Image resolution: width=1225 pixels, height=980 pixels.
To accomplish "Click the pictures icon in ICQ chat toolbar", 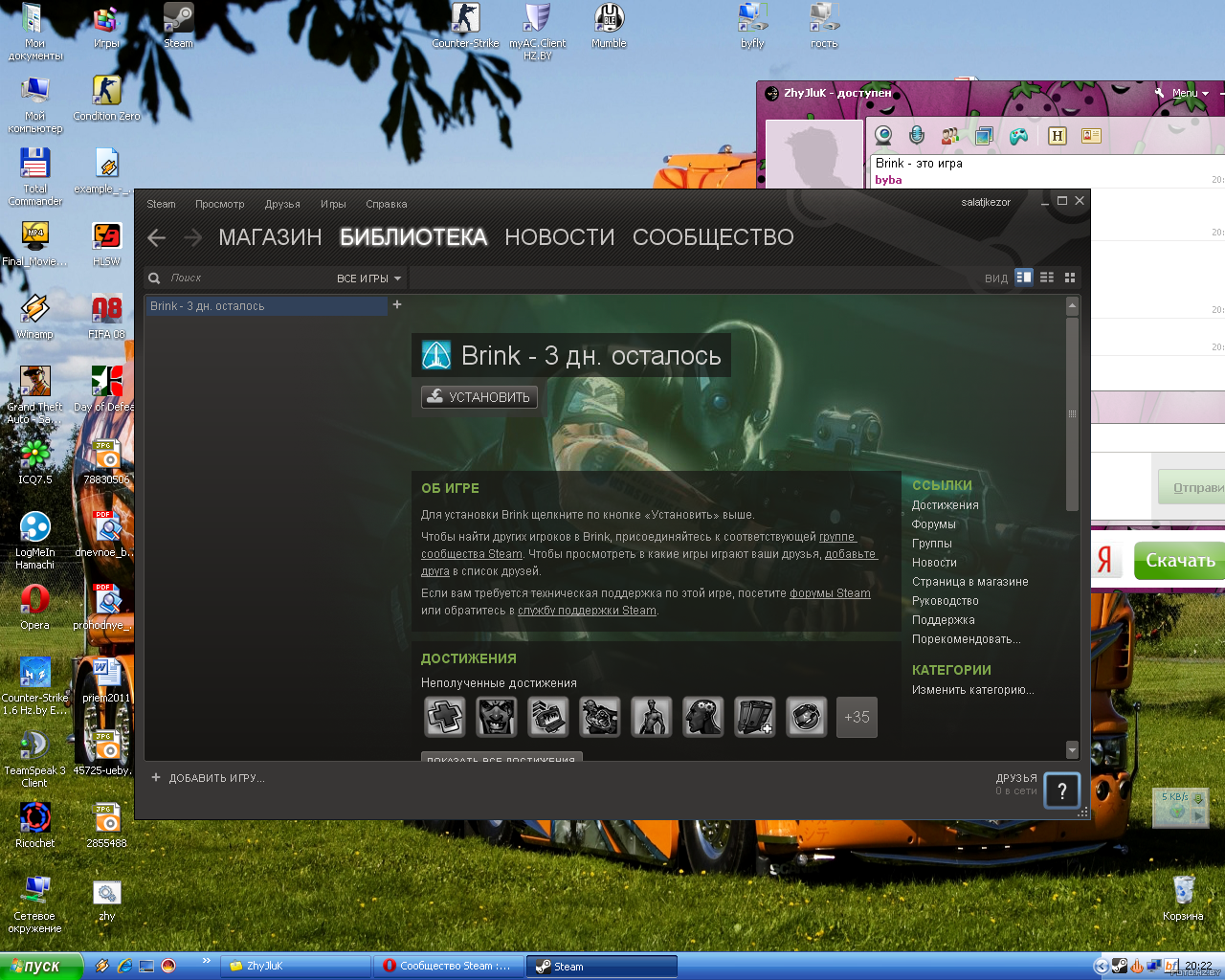I will point(984,135).
